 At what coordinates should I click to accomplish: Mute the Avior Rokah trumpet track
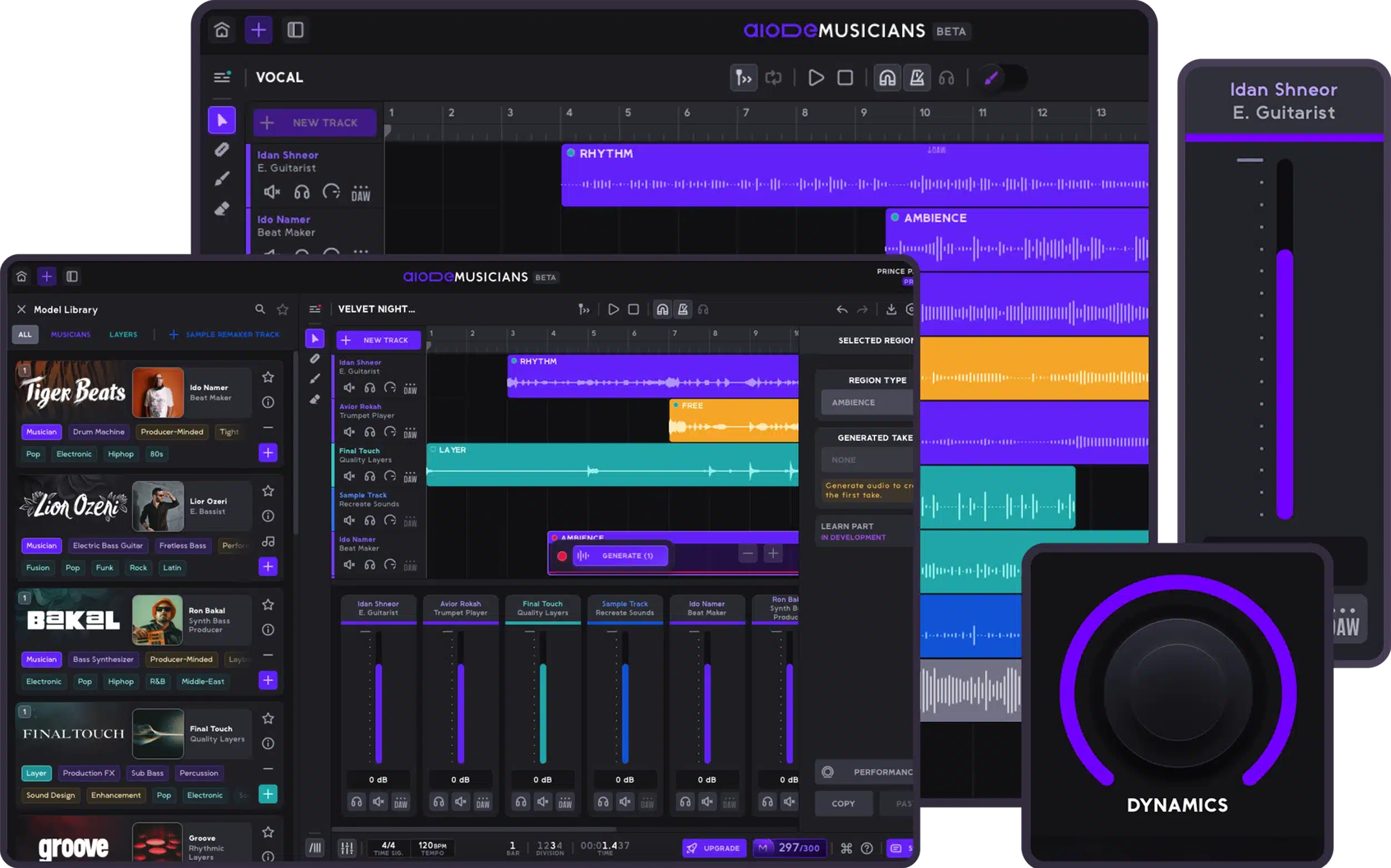[x=349, y=432]
